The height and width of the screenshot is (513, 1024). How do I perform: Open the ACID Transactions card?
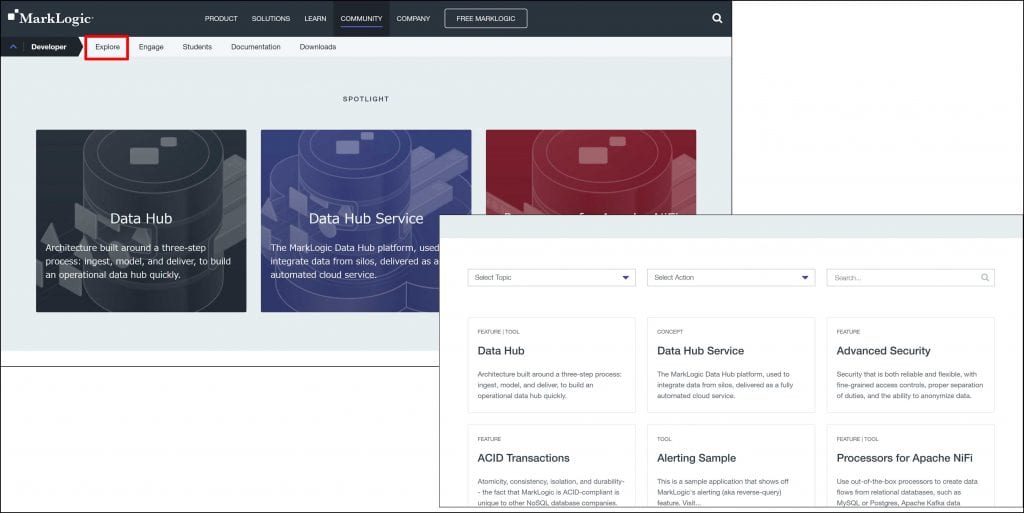(x=551, y=466)
